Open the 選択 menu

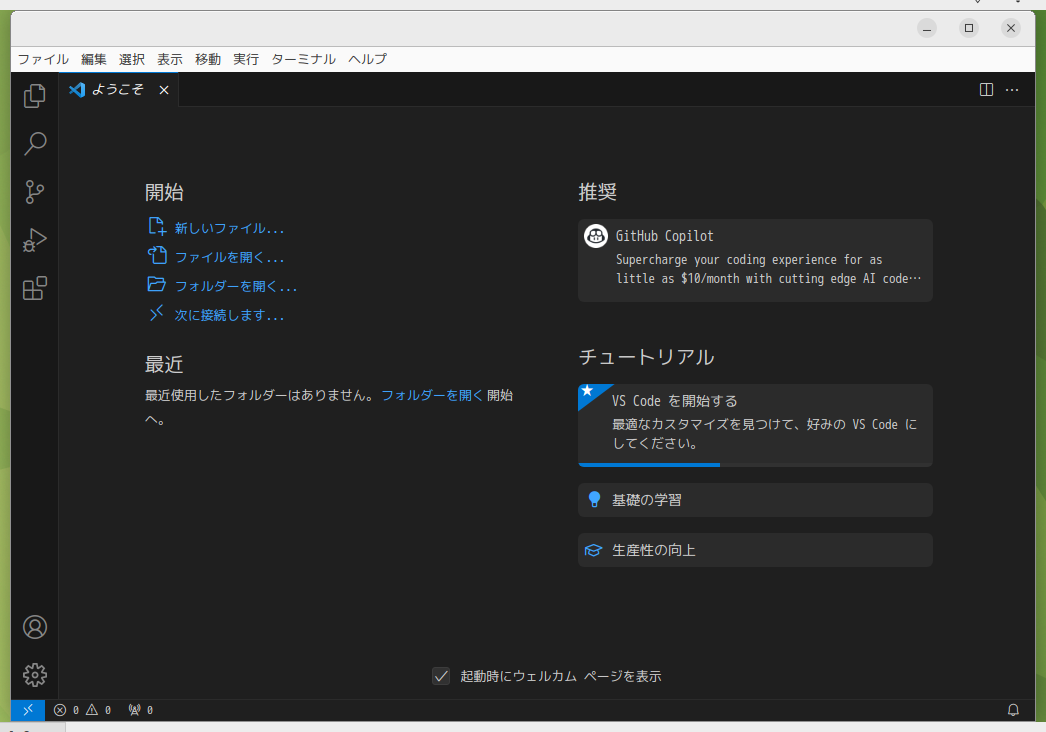tap(131, 59)
